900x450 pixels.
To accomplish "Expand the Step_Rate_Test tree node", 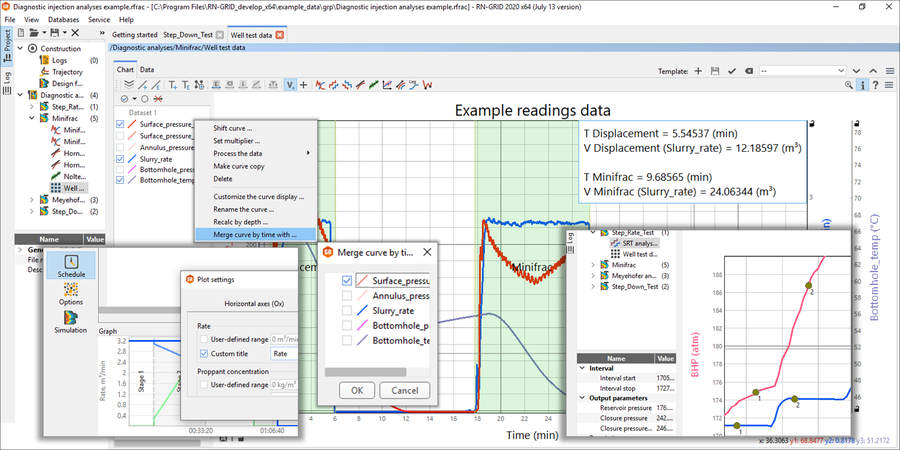I will click(32, 106).
